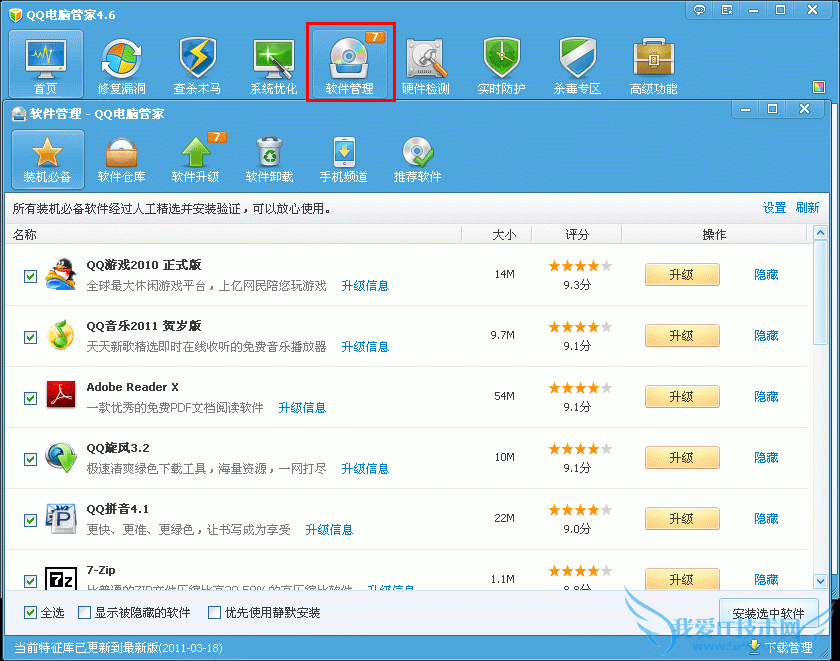Hide QQ旋风3.2 via 隐藏 link
Viewport: 840px width, 661px height.
pos(766,458)
